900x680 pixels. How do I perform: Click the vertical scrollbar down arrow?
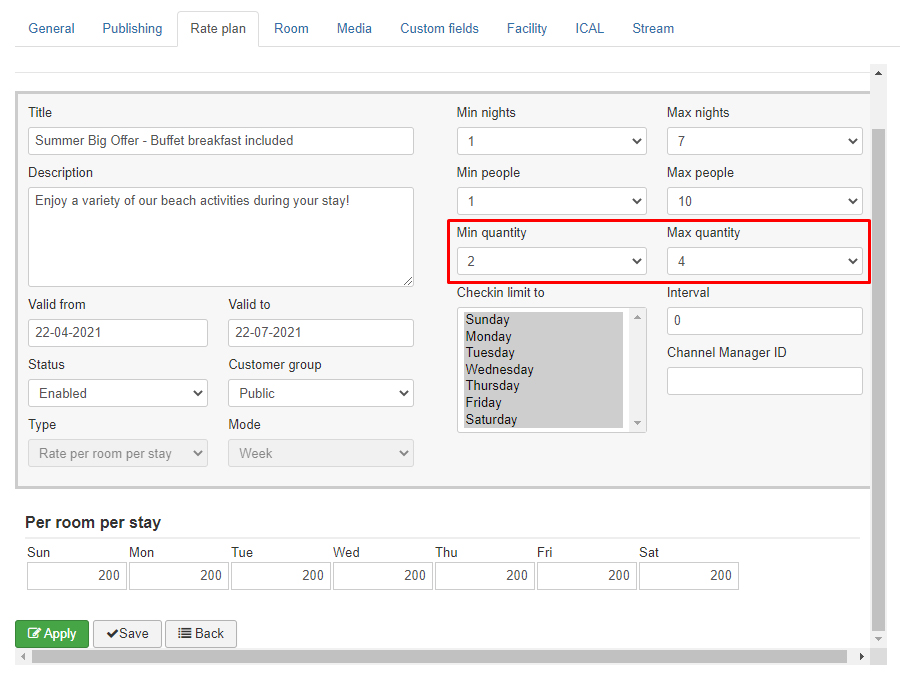879,638
